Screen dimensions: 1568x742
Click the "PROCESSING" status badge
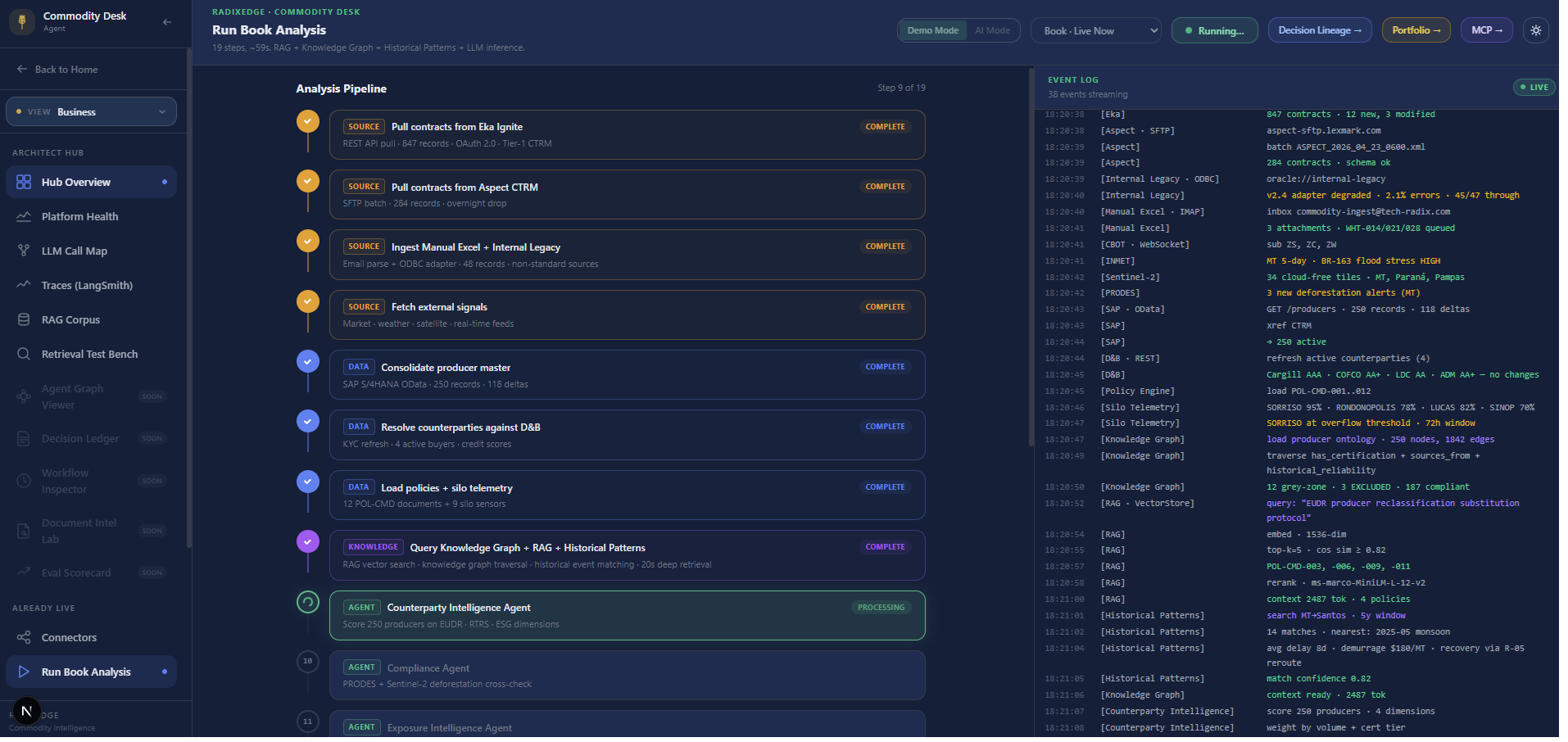point(881,608)
